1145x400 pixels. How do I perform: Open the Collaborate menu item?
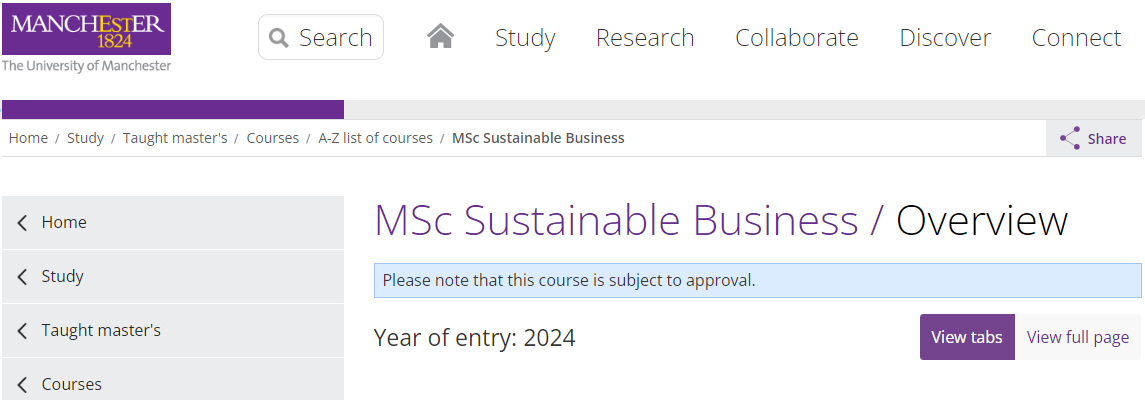coord(797,37)
